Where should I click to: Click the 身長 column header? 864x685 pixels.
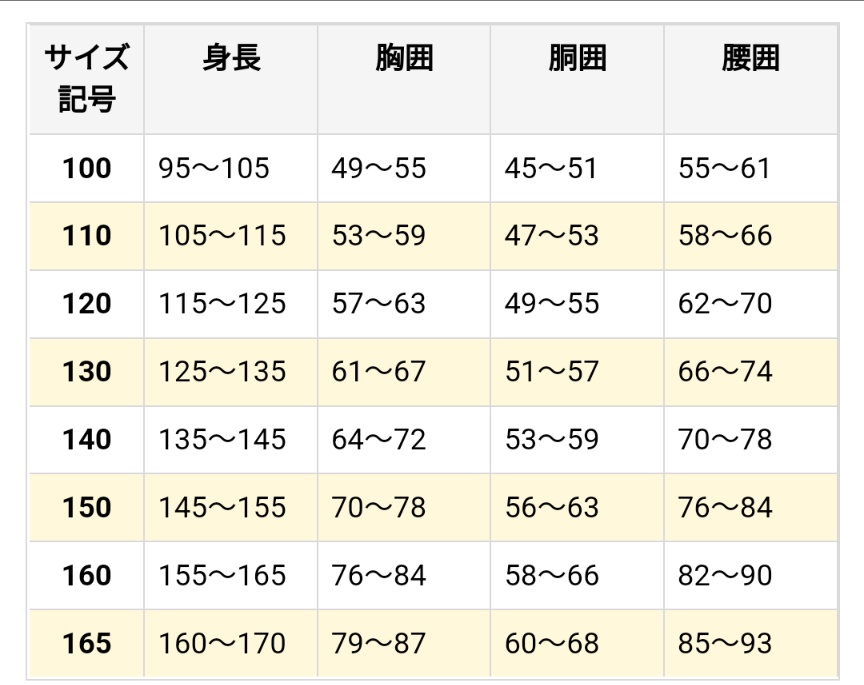tap(231, 59)
